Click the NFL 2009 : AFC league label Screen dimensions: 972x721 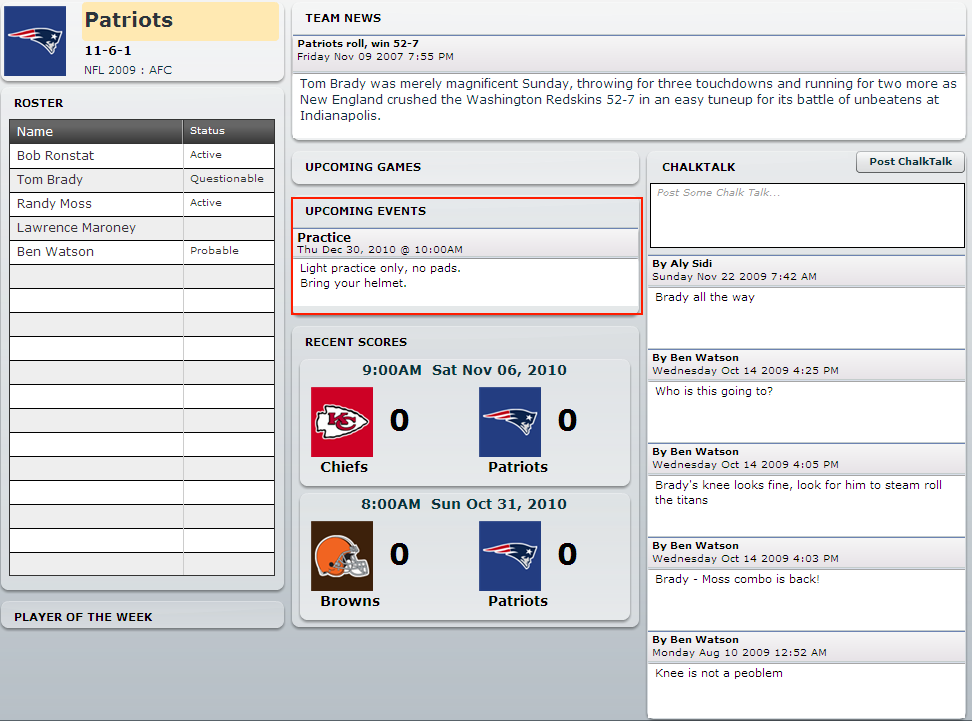(x=128, y=70)
